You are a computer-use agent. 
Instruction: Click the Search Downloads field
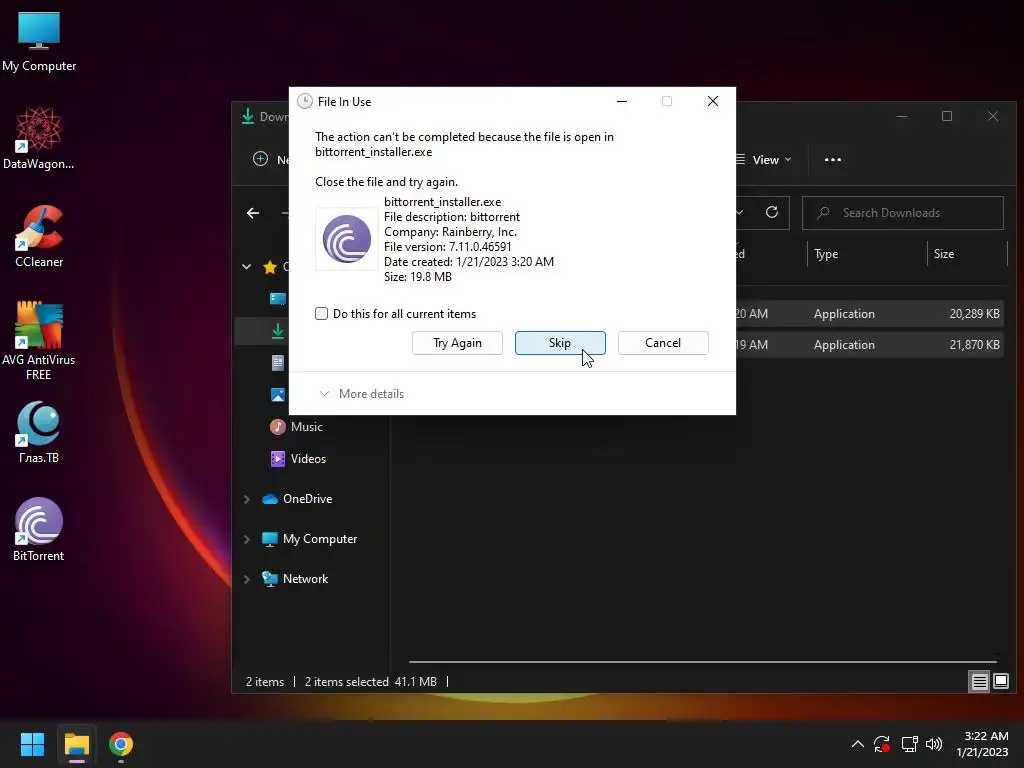(x=903, y=213)
